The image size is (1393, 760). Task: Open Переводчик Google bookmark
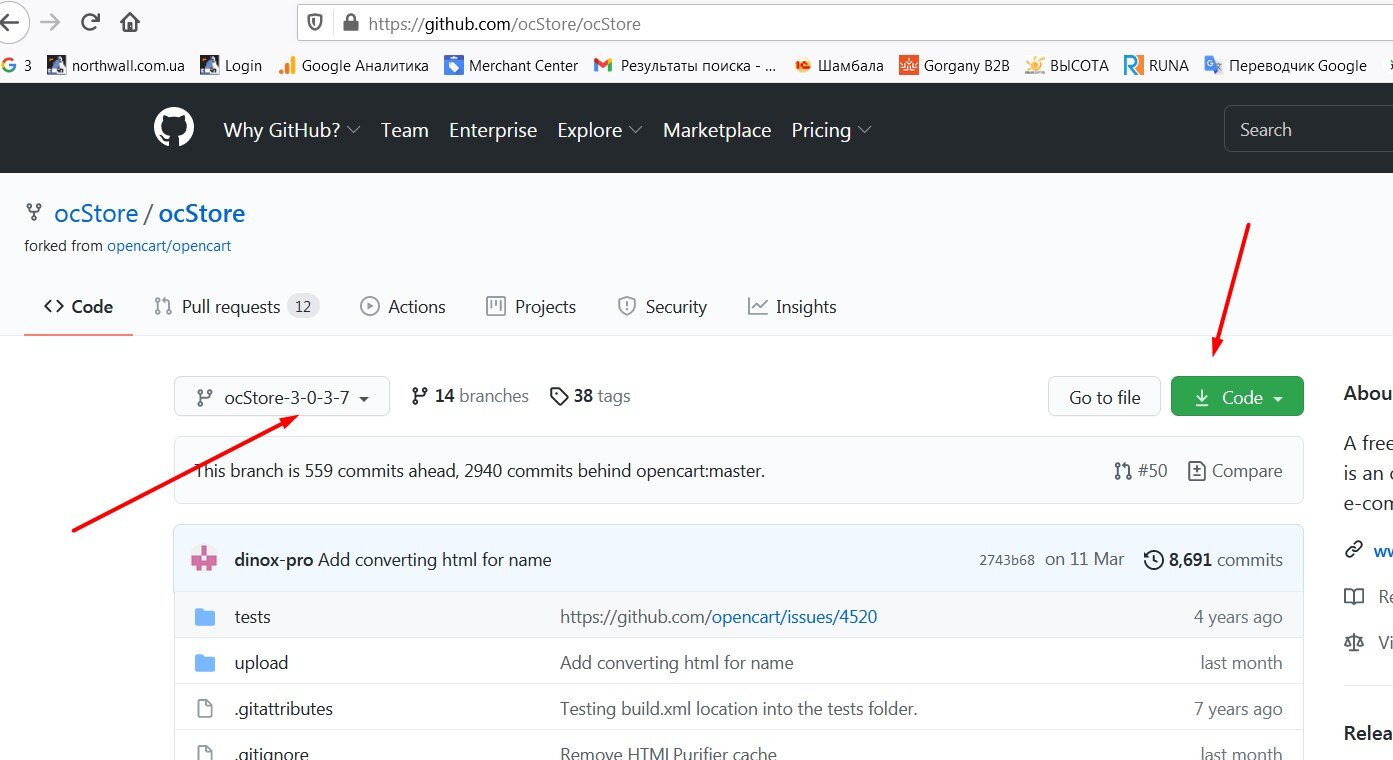[1285, 65]
